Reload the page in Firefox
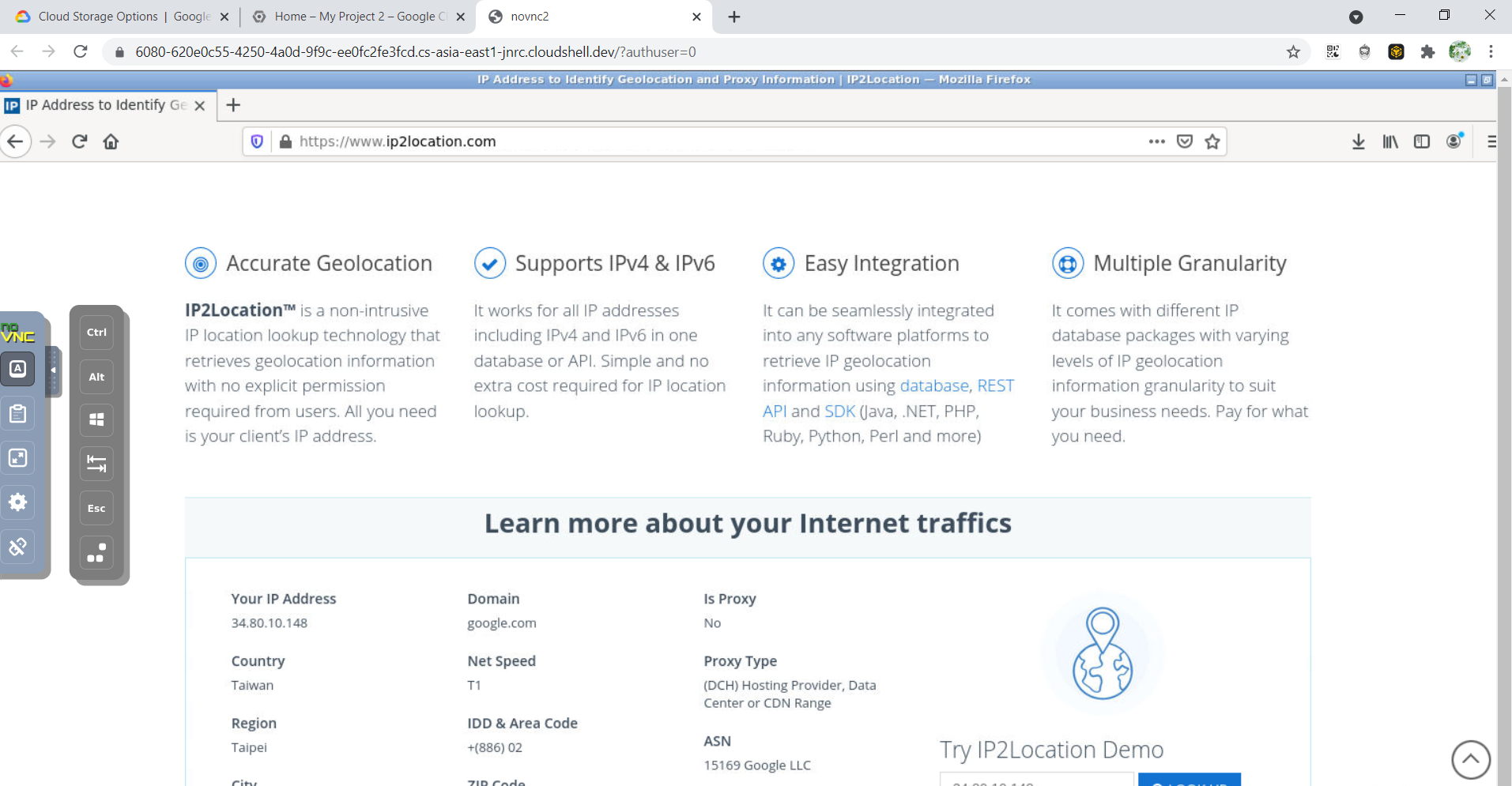Image resolution: width=1512 pixels, height=786 pixels. [x=79, y=141]
